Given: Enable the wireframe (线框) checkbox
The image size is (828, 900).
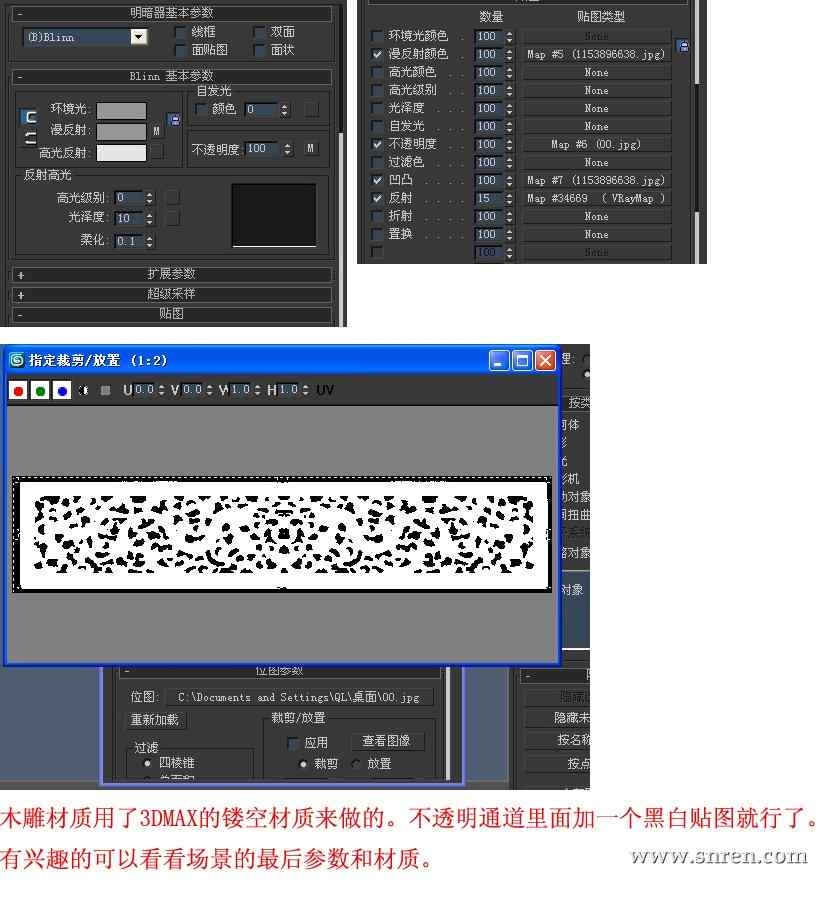Looking at the screenshot, I should [180, 32].
